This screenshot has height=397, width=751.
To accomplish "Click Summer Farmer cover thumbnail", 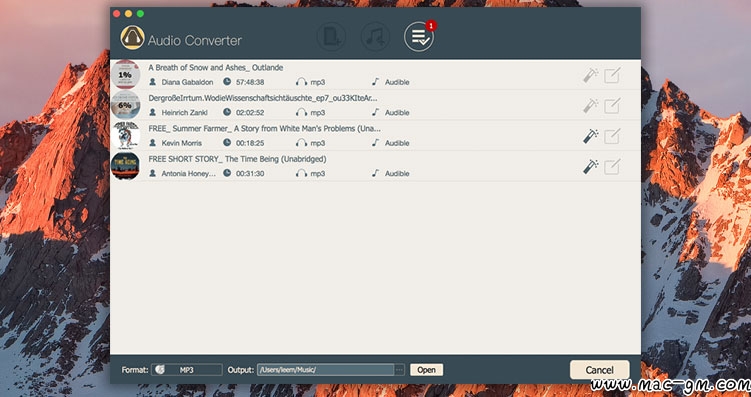I will [125, 136].
